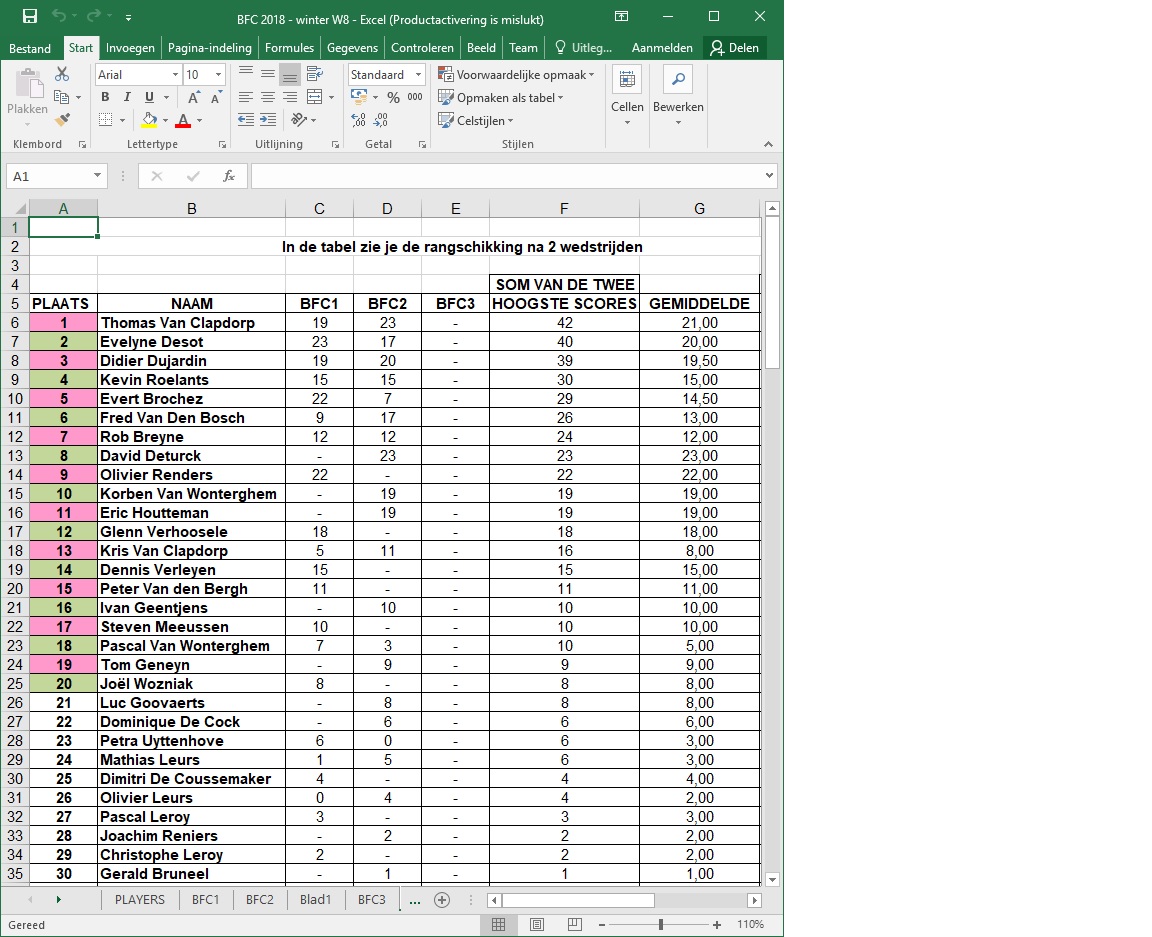The height and width of the screenshot is (937, 1152).
Task: Increase font size with the larger A icon
Action: click(x=195, y=98)
